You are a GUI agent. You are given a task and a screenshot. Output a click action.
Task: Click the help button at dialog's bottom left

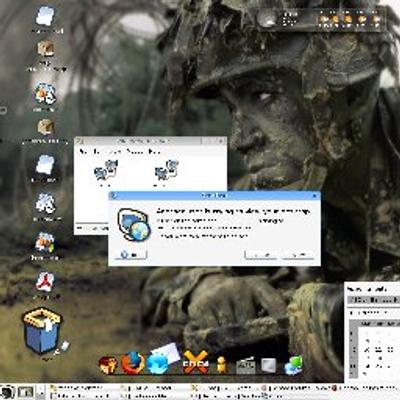click(x=131, y=255)
